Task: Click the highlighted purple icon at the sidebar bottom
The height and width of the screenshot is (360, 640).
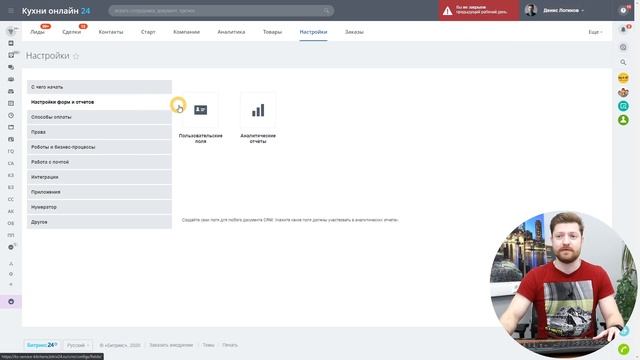Action: [x=11, y=302]
